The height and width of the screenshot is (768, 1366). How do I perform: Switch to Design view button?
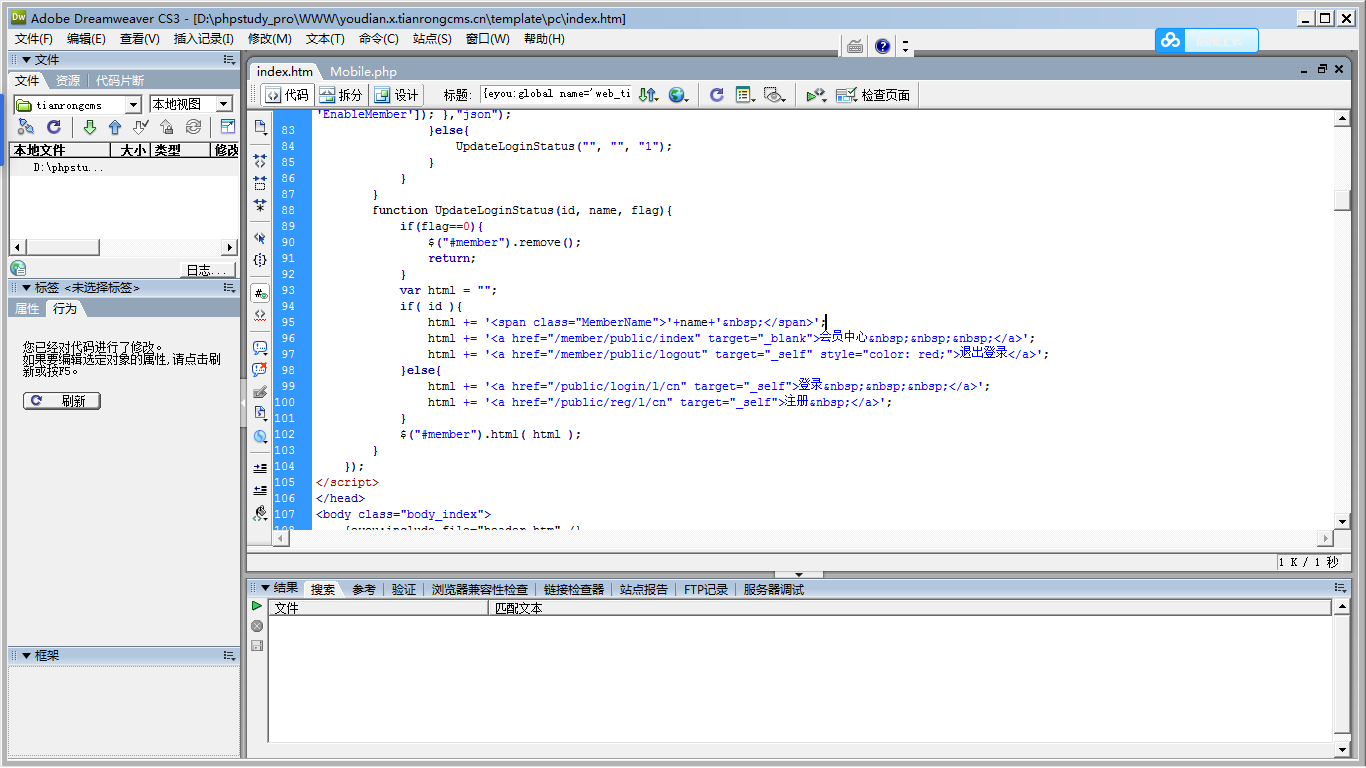point(396,95)
